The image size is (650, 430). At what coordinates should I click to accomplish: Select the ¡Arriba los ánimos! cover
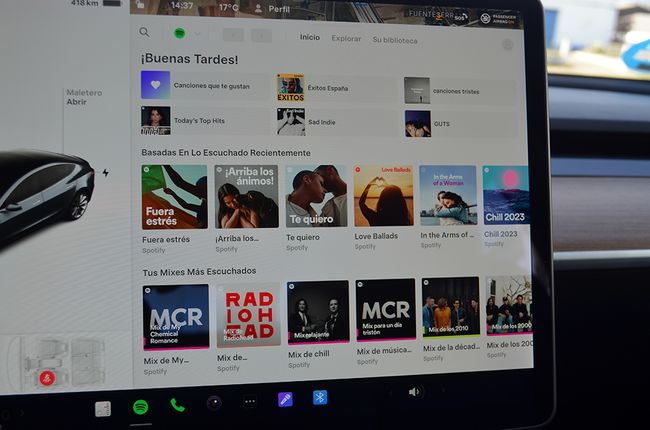[x=246, y=197]
